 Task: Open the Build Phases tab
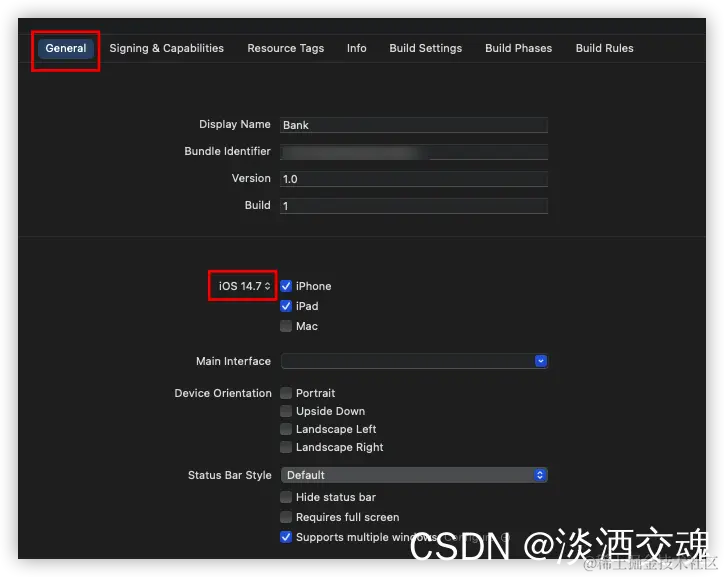(518, 48)
